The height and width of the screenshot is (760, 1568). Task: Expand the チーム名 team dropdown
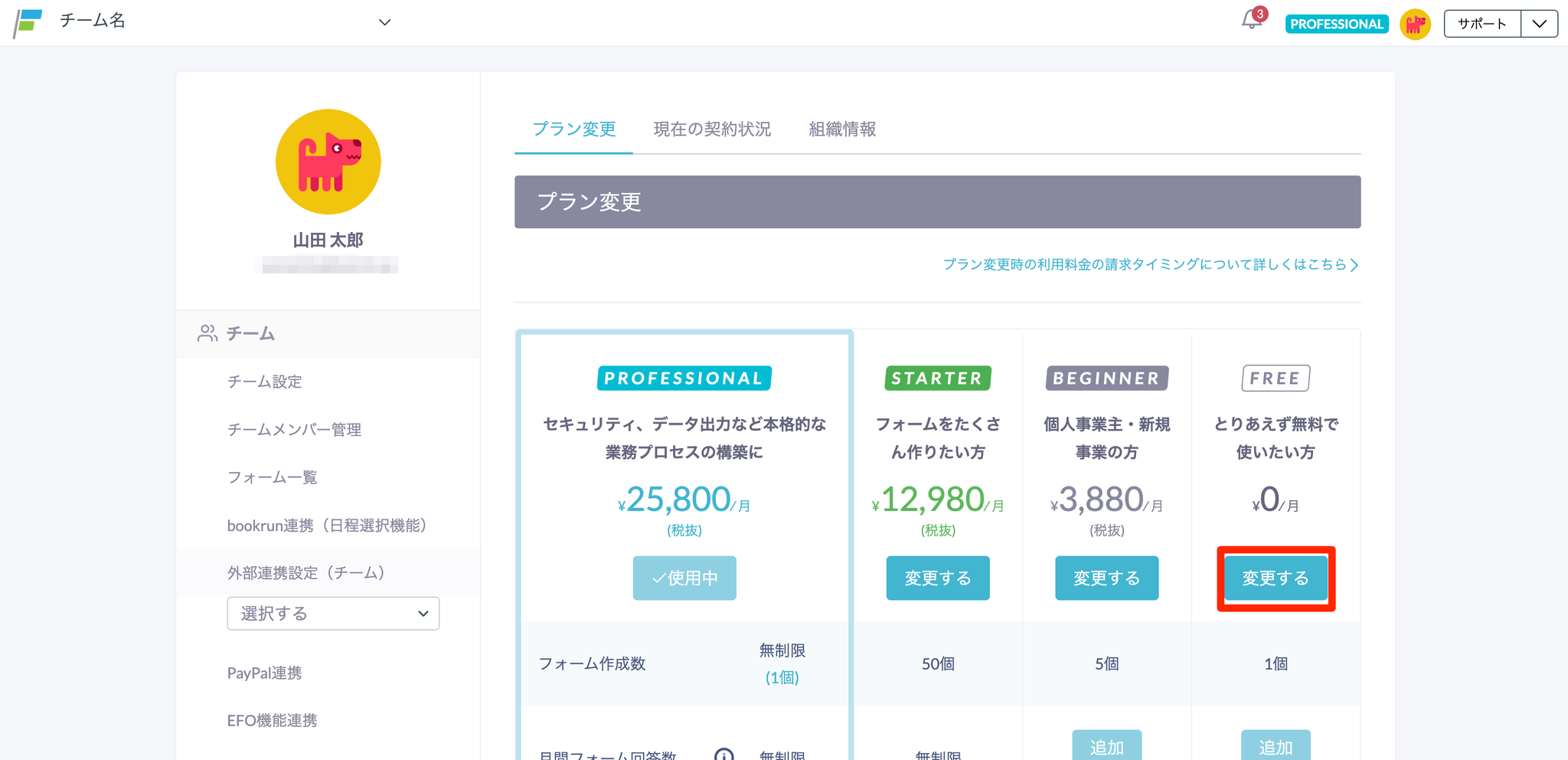click(x=384, y=22)
